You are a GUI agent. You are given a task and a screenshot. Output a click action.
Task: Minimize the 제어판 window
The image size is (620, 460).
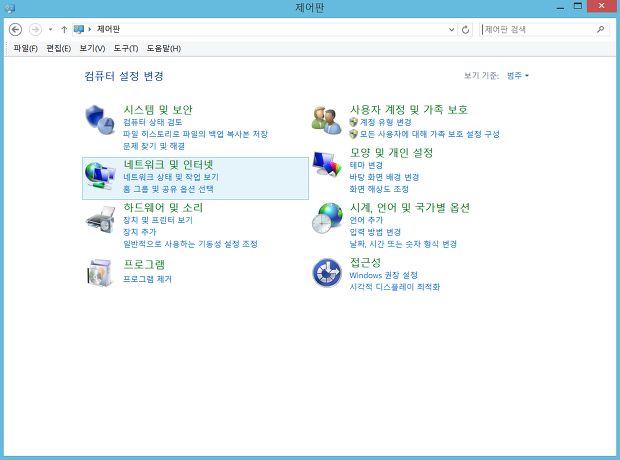pos(560,7)
